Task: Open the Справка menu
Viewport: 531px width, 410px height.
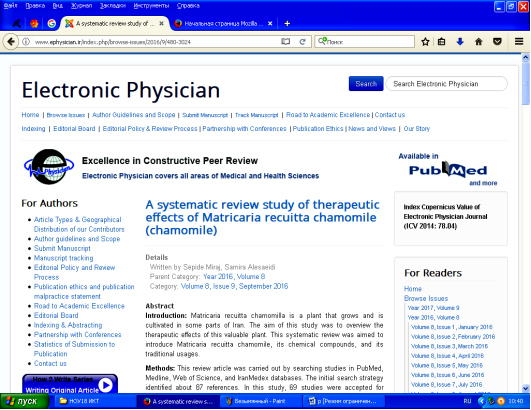Action: [188, 5]
